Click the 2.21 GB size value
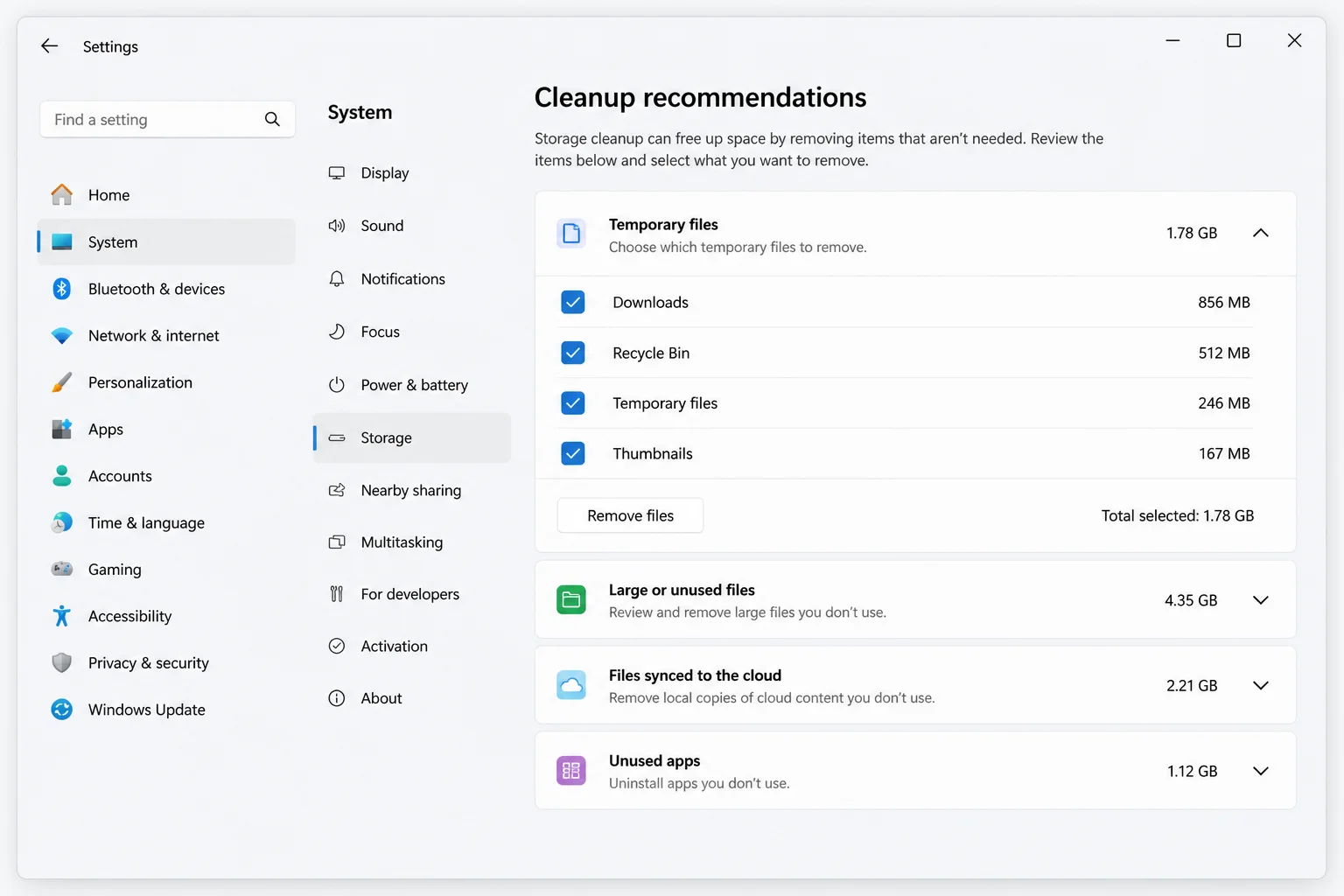 1192,685
